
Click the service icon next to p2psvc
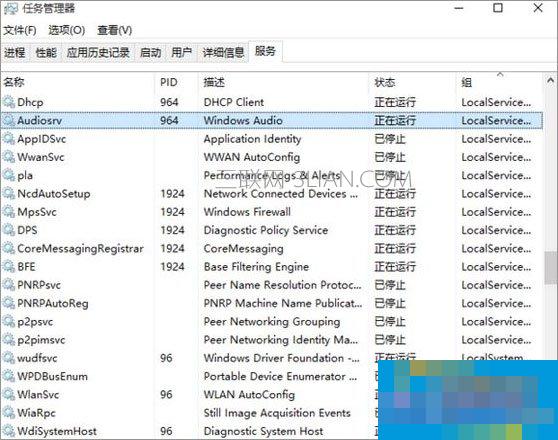click(x=9, y=322)
